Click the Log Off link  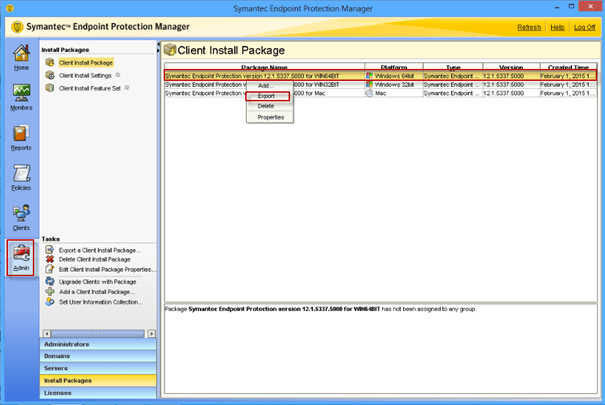point(585,27)
